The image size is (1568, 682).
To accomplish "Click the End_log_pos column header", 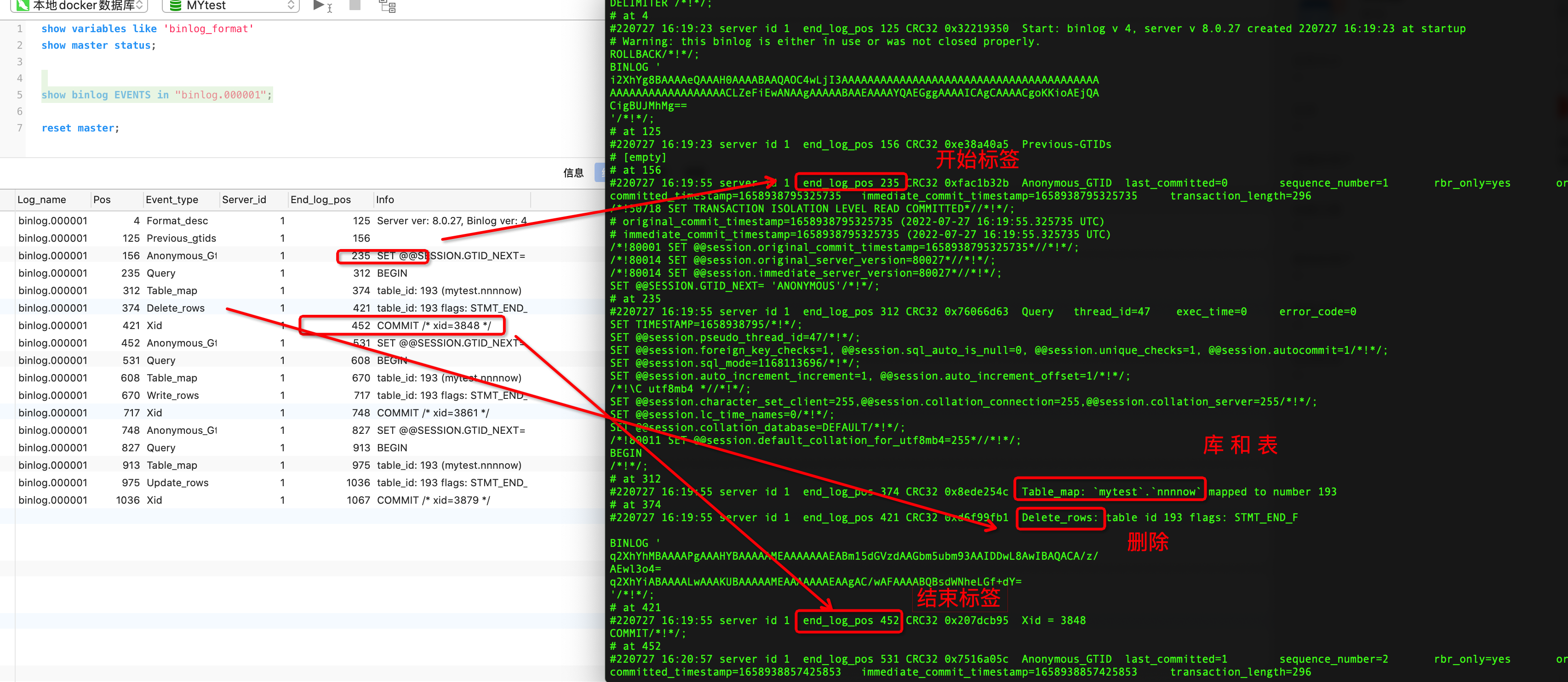I will [320, 199].
